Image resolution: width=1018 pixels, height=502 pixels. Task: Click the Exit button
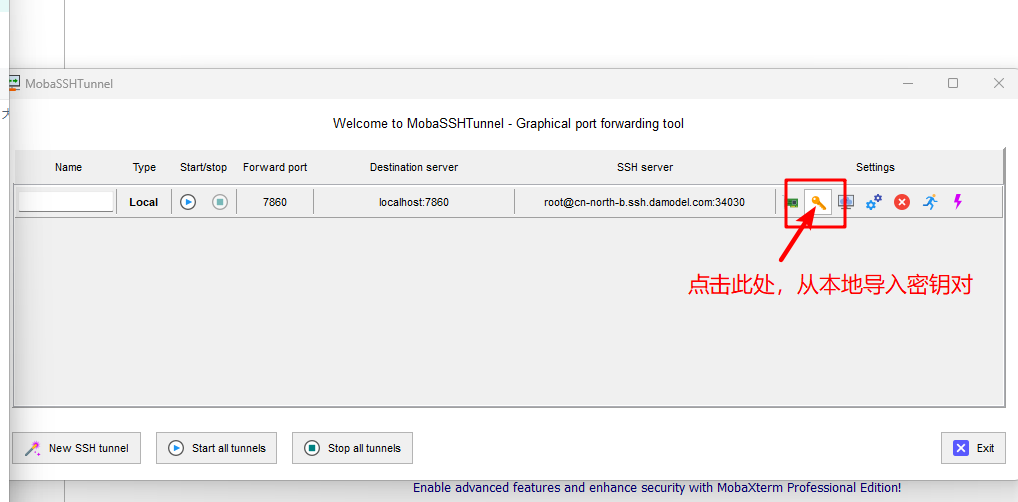click(x=973, y=448)
